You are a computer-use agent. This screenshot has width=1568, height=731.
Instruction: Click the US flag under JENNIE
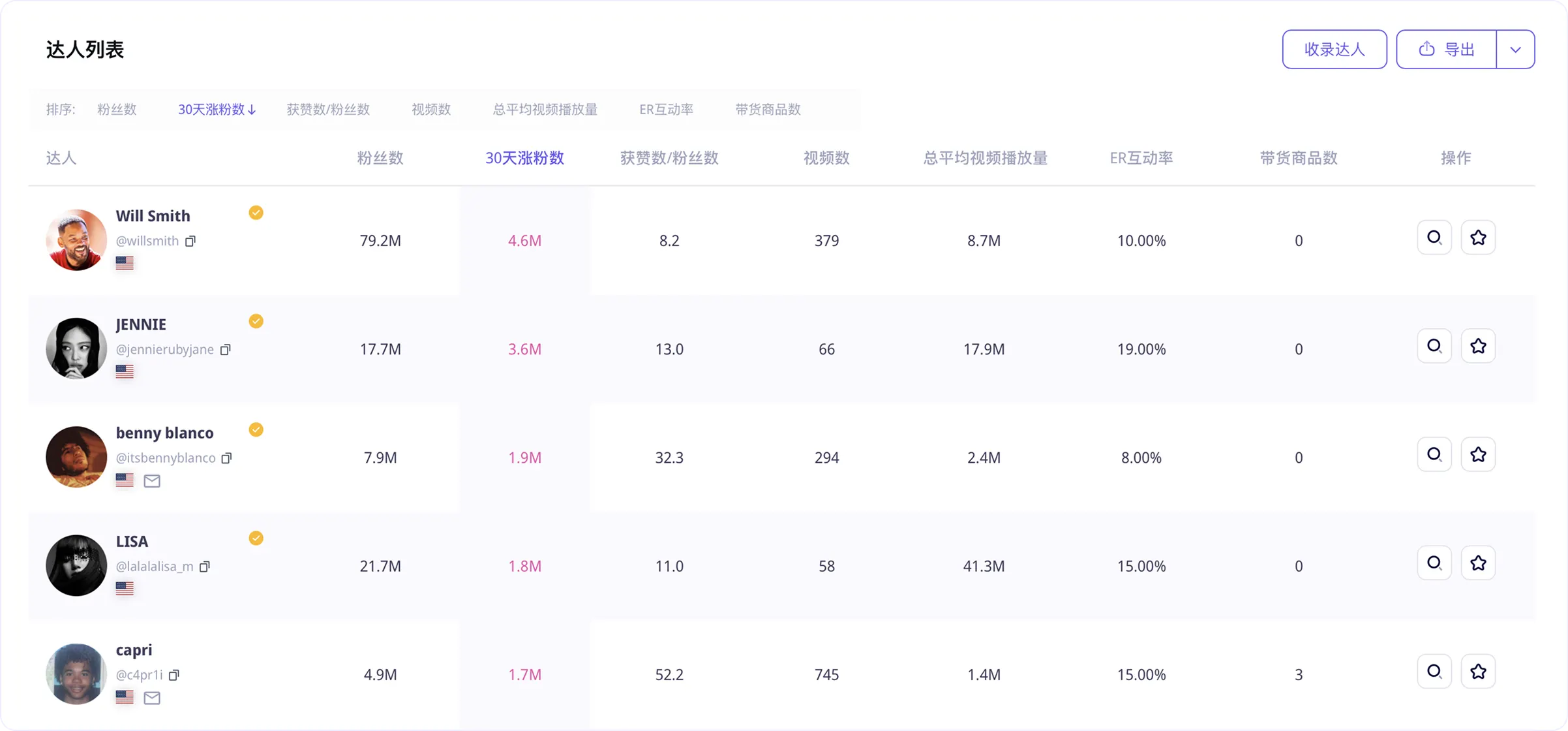tap(125, 371)
